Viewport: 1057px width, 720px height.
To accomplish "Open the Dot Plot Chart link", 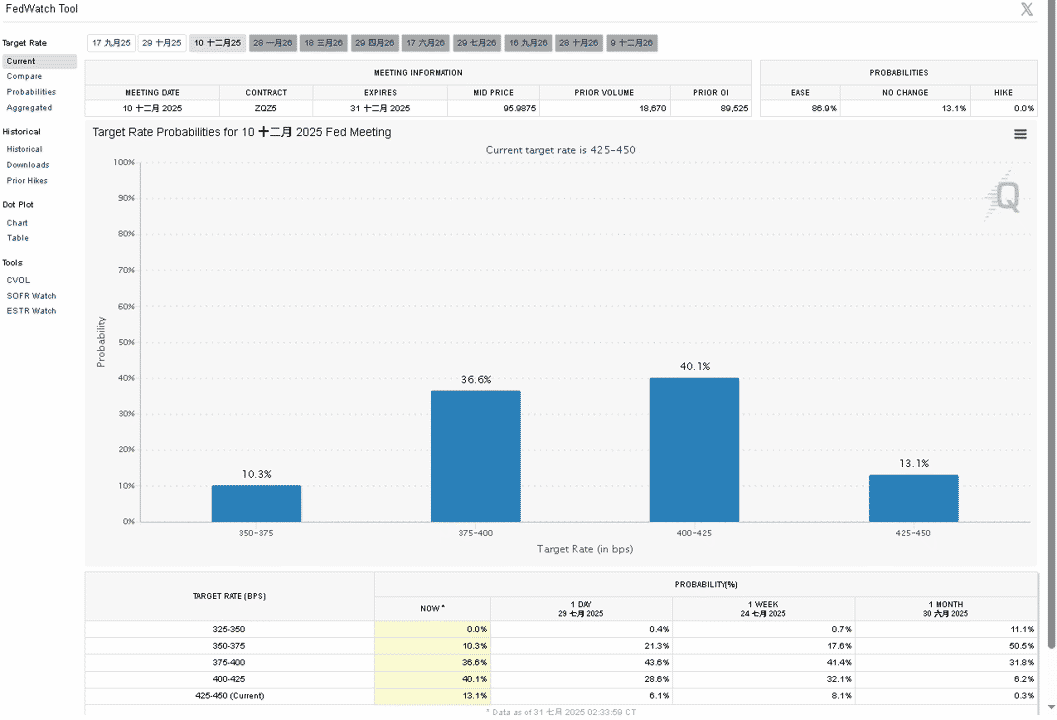I will click(x=17, y=223).
